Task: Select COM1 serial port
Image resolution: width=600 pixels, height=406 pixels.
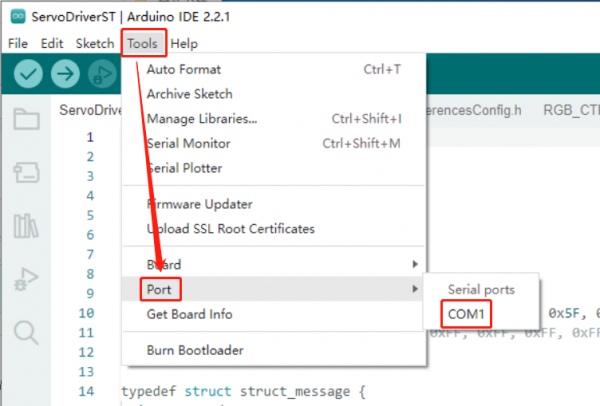Action: 466,314
